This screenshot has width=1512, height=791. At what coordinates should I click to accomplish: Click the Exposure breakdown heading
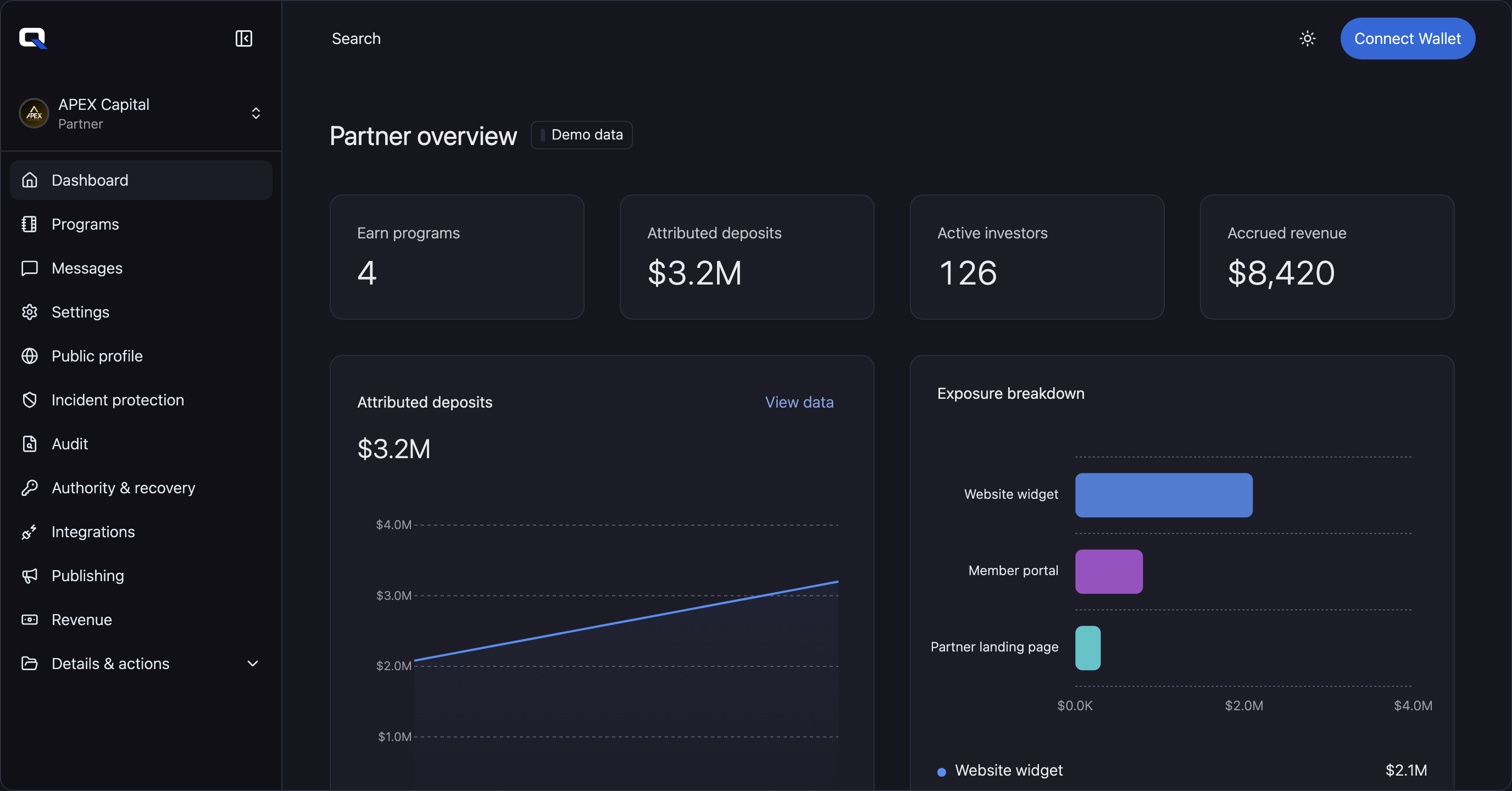[1011, 394]
